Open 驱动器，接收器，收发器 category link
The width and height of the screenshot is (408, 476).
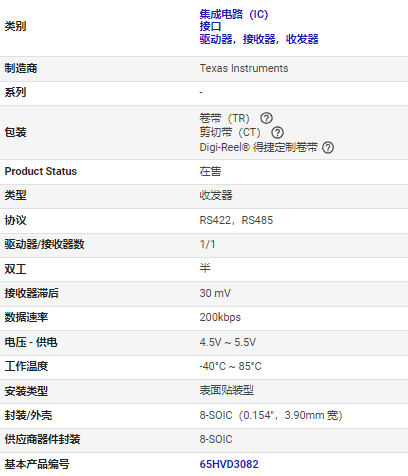coord(259,39)
